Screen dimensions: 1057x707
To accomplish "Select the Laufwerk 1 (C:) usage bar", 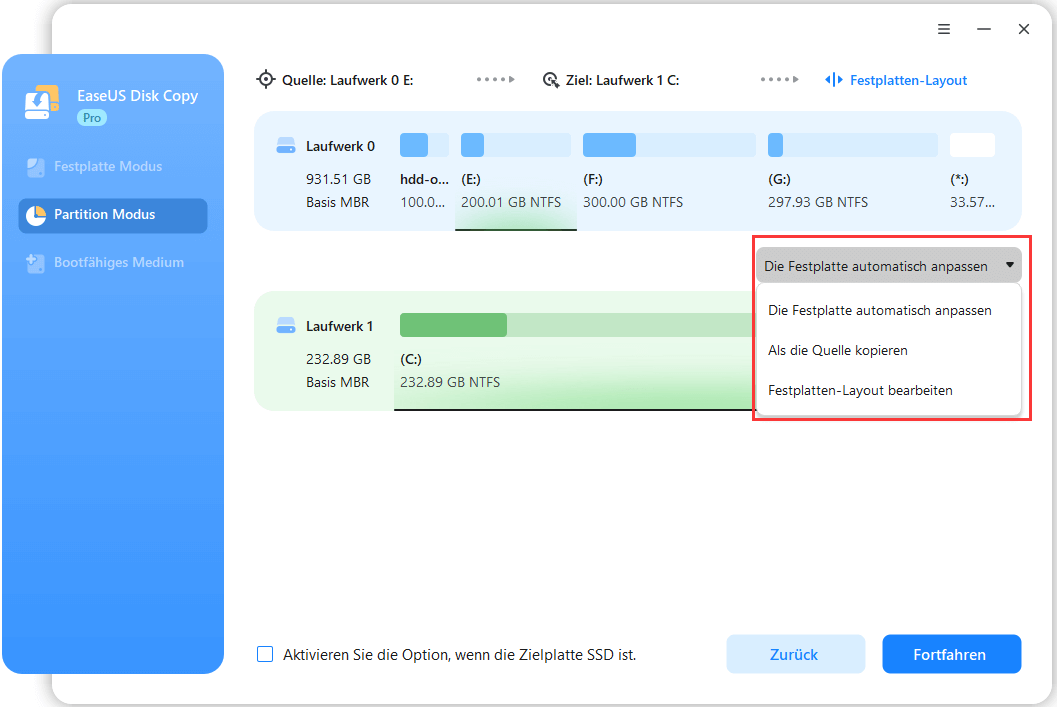I will pos(576,325).
